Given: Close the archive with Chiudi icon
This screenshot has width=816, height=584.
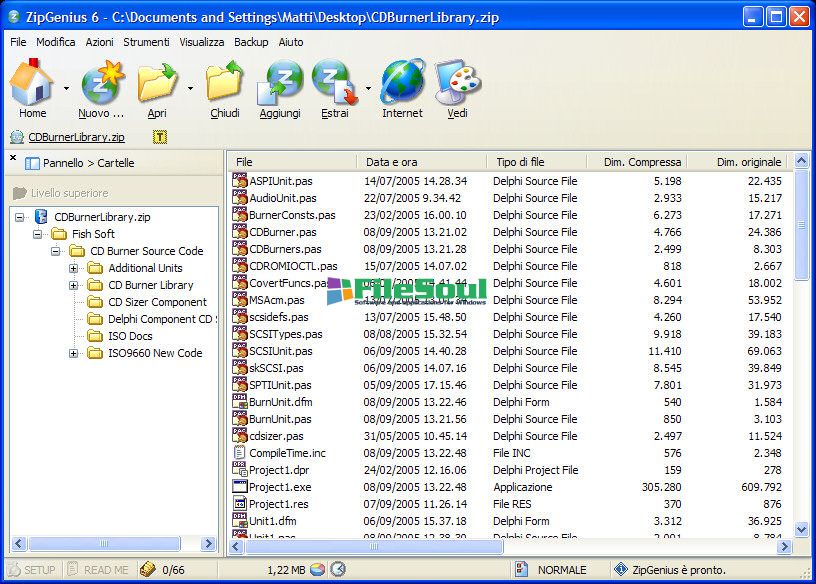Looking at the screenshot, I should [225, 81].
